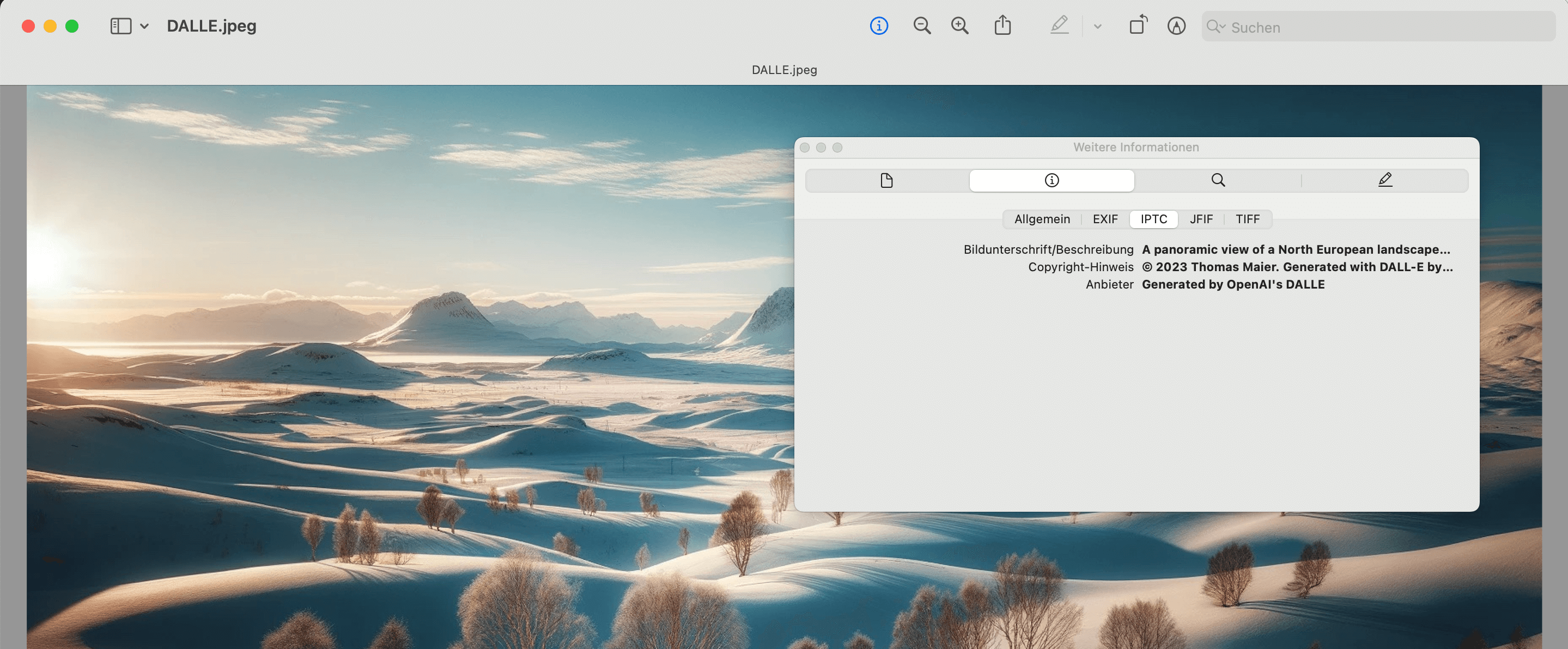
Task: Toggle the sidebar view
Action: tap(121, 26)
